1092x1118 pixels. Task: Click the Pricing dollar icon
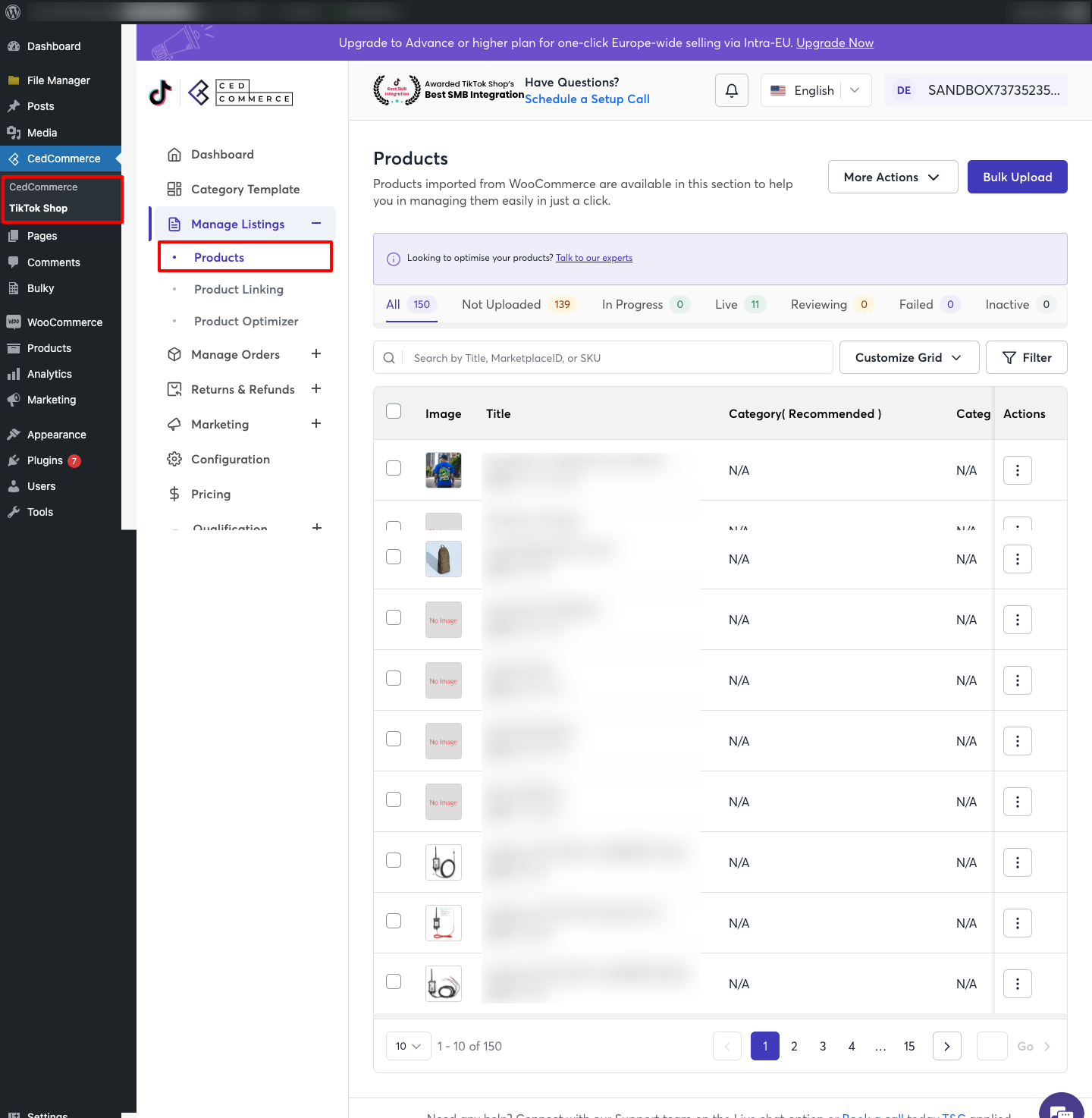(x=174, y=494)
